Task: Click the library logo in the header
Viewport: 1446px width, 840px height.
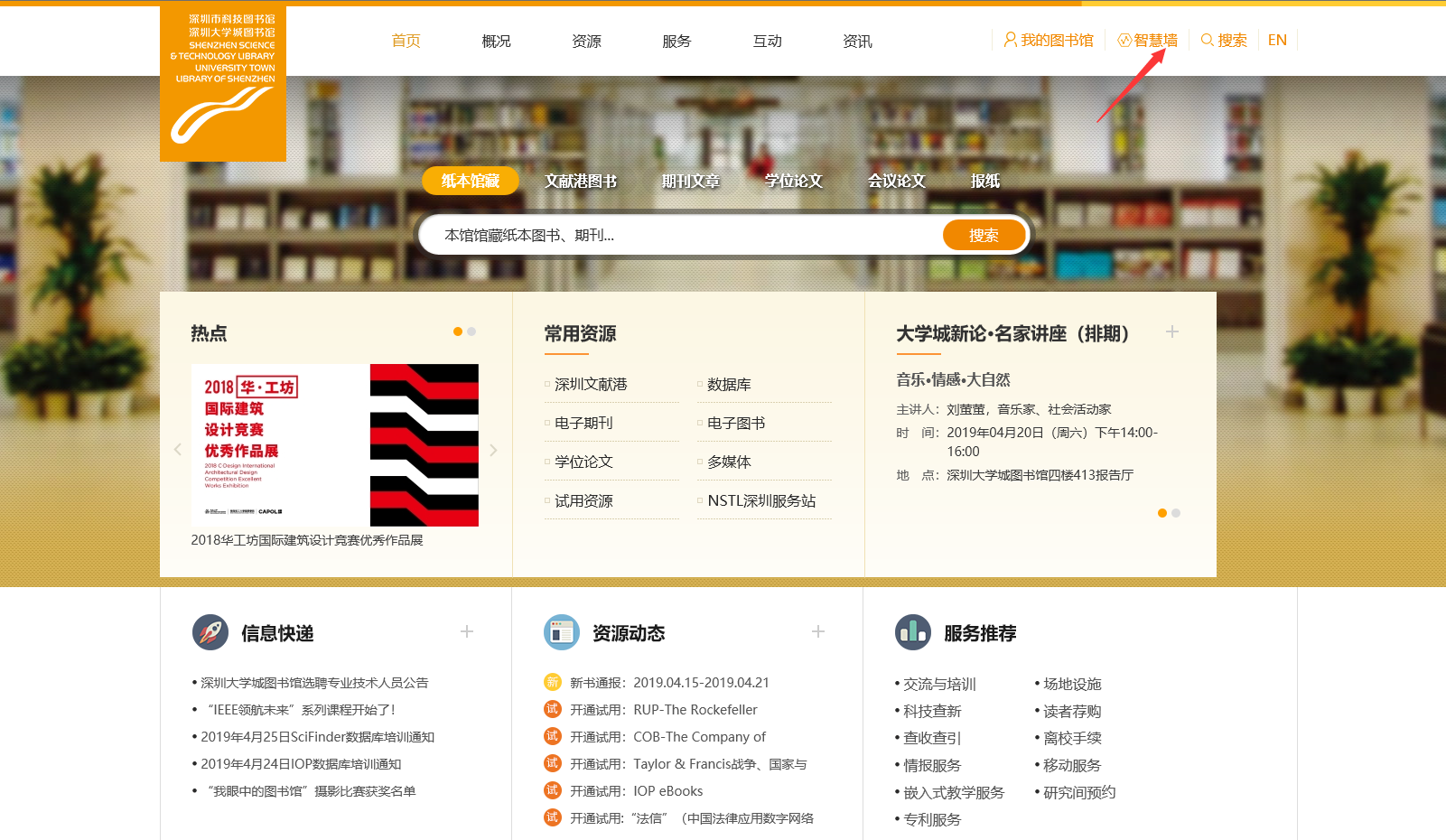Action: 223,84
